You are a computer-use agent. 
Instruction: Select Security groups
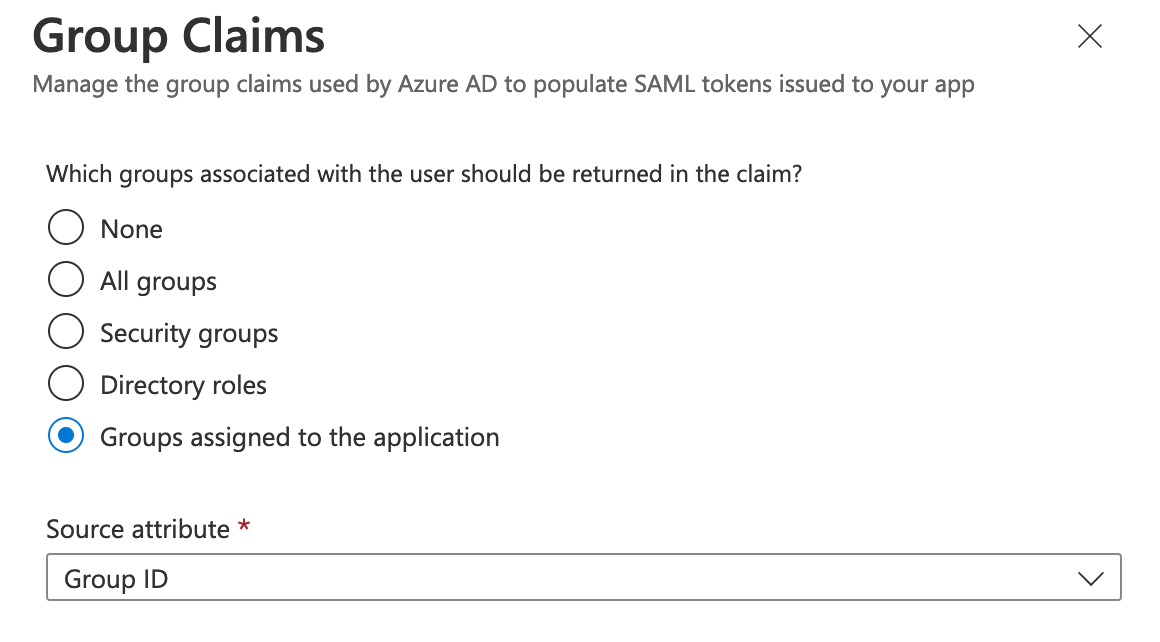[65, 331]
